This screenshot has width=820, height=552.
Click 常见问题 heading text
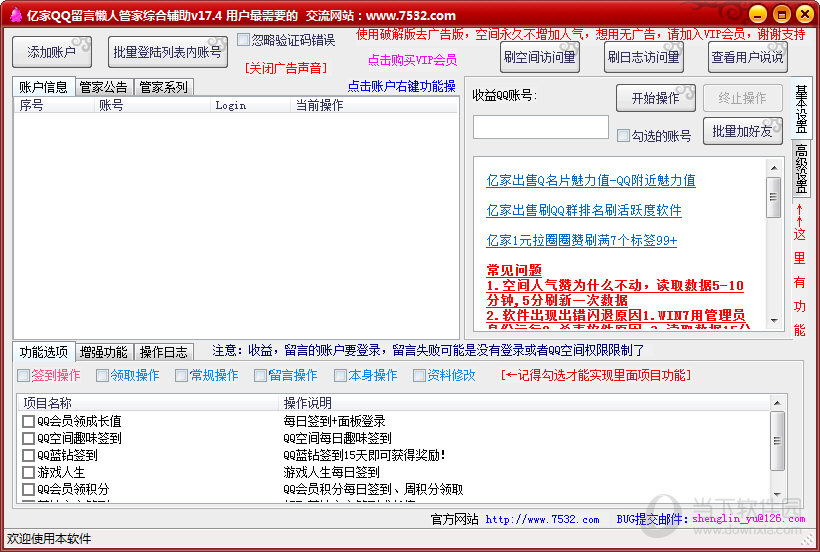pyautogui.click(x=514, y=270)
